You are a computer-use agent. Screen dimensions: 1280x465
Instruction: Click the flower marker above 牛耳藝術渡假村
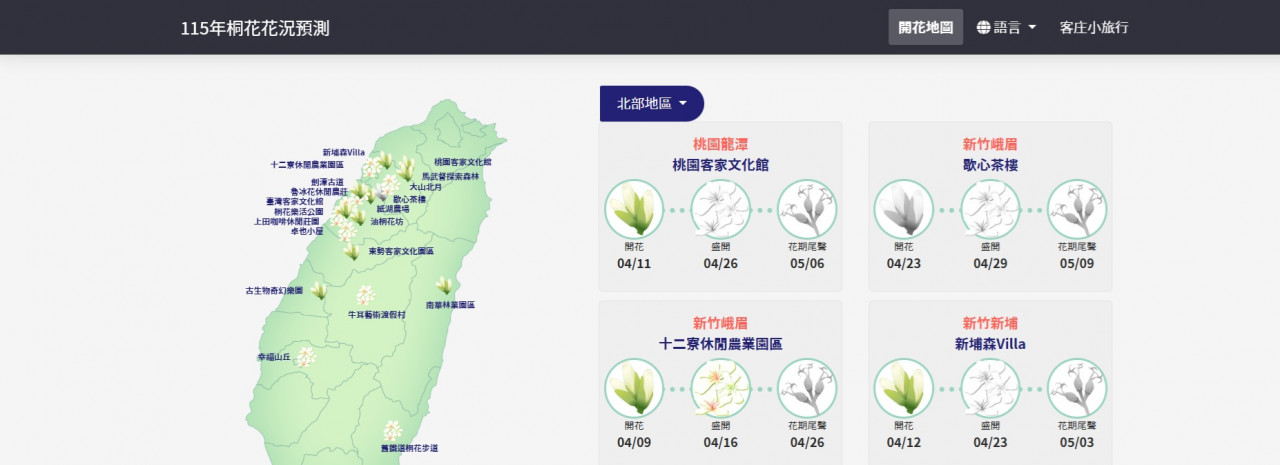(x=366, y=296)
